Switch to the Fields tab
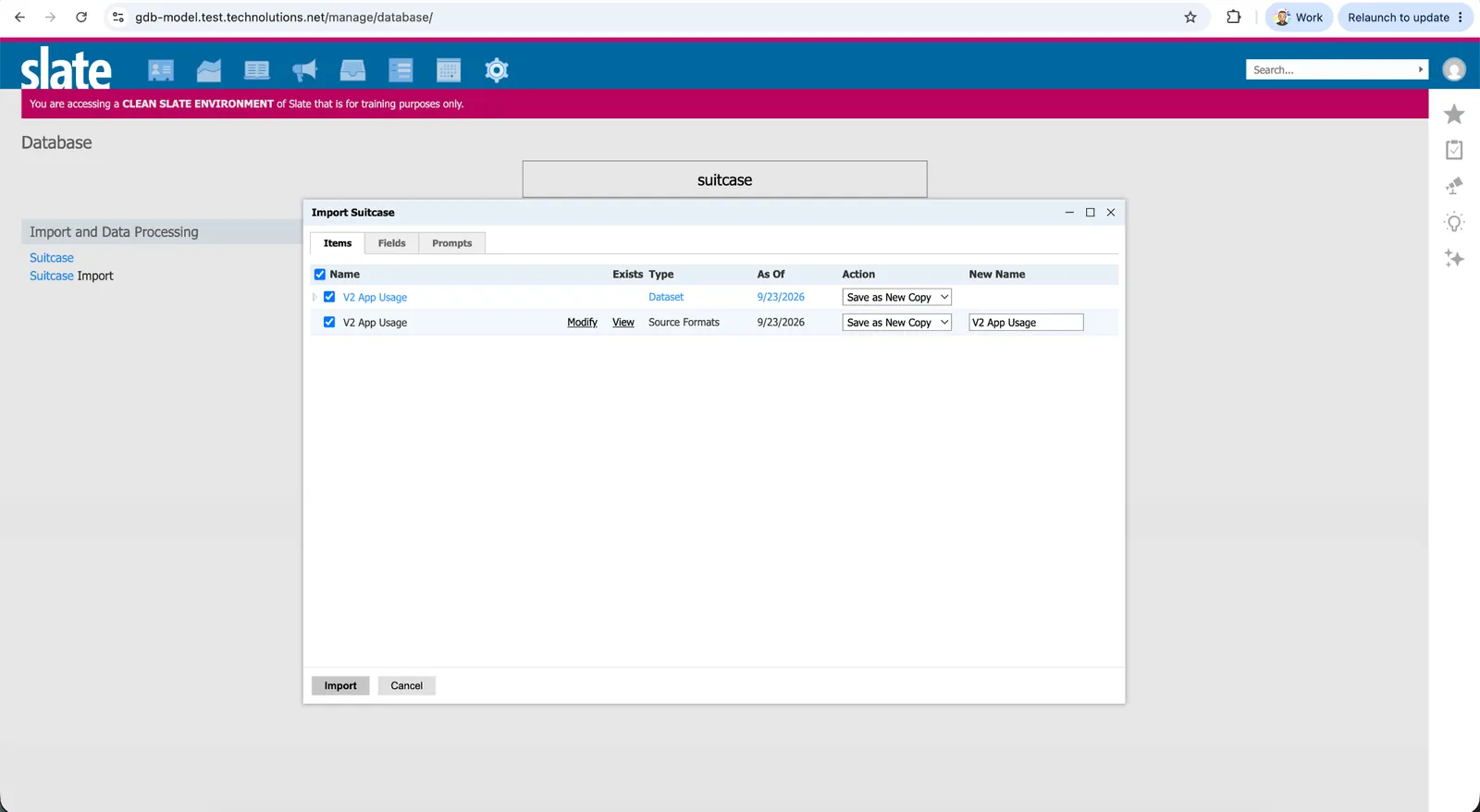The image size is (1480, 812). coord(391,243)
